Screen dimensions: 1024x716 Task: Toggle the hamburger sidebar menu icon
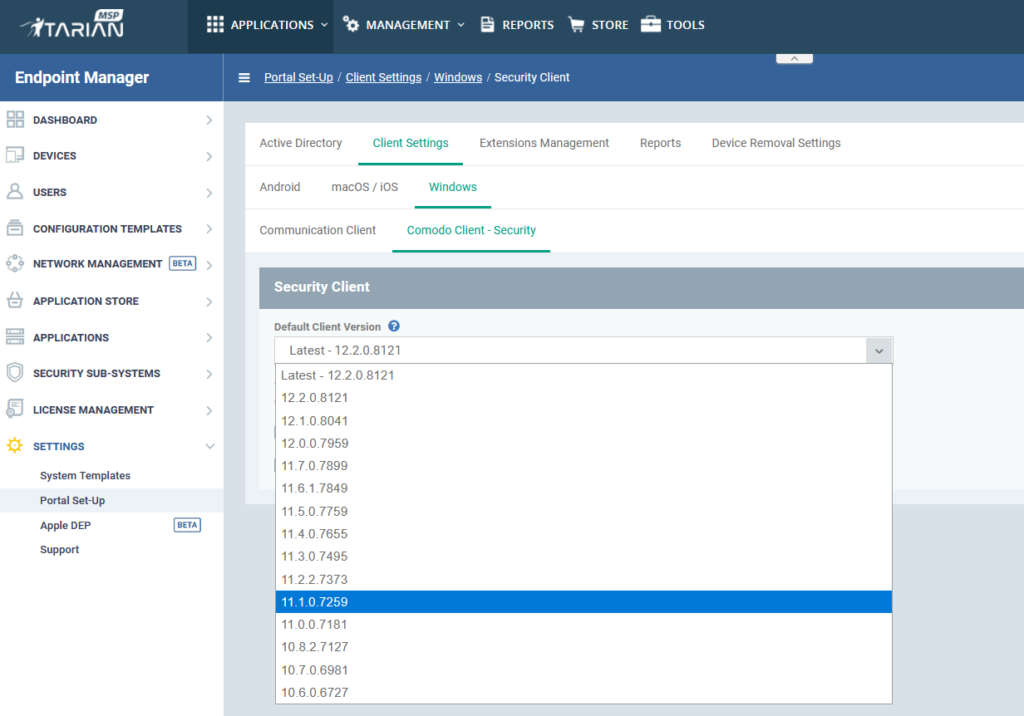[x=244, y=78]
